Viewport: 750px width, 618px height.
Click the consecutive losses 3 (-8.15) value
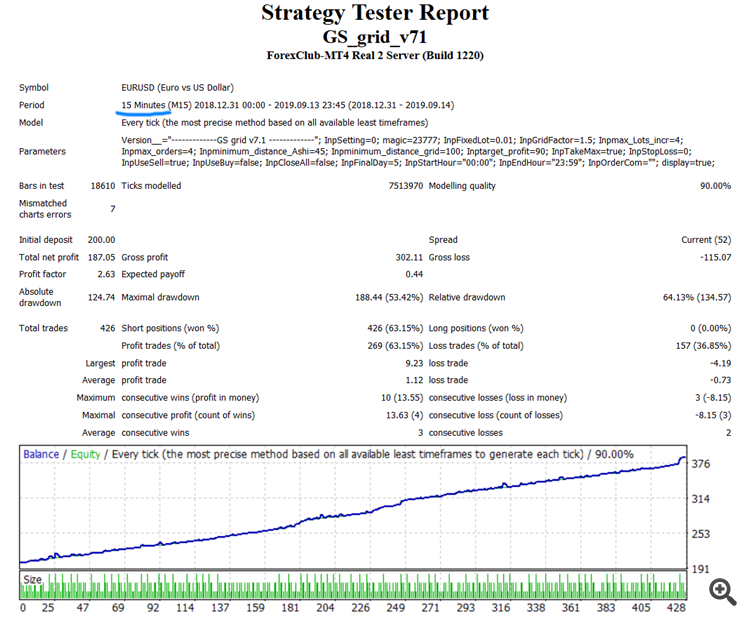(713, 398)
